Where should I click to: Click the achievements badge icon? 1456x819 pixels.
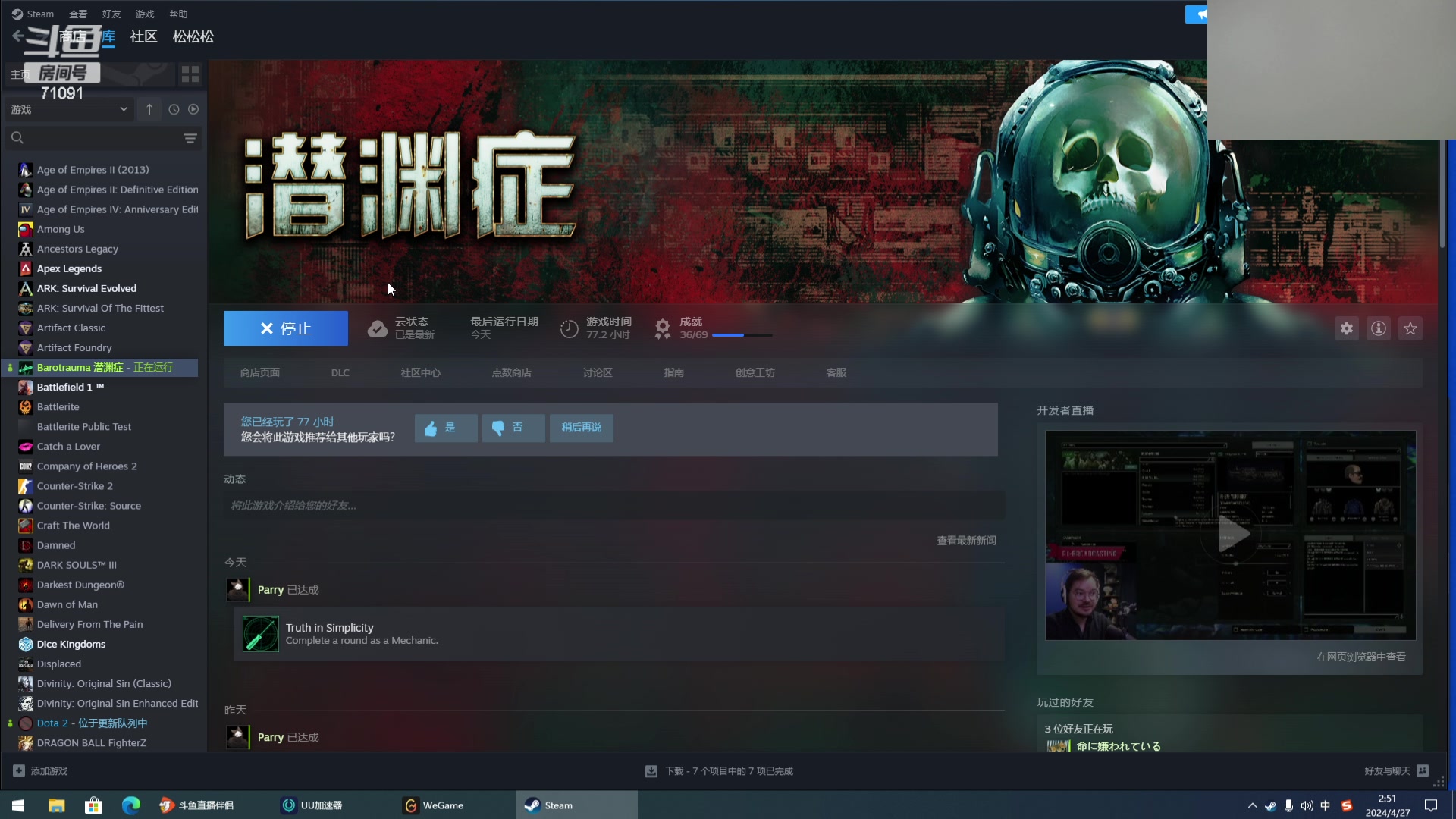click(x=663, y=328)
